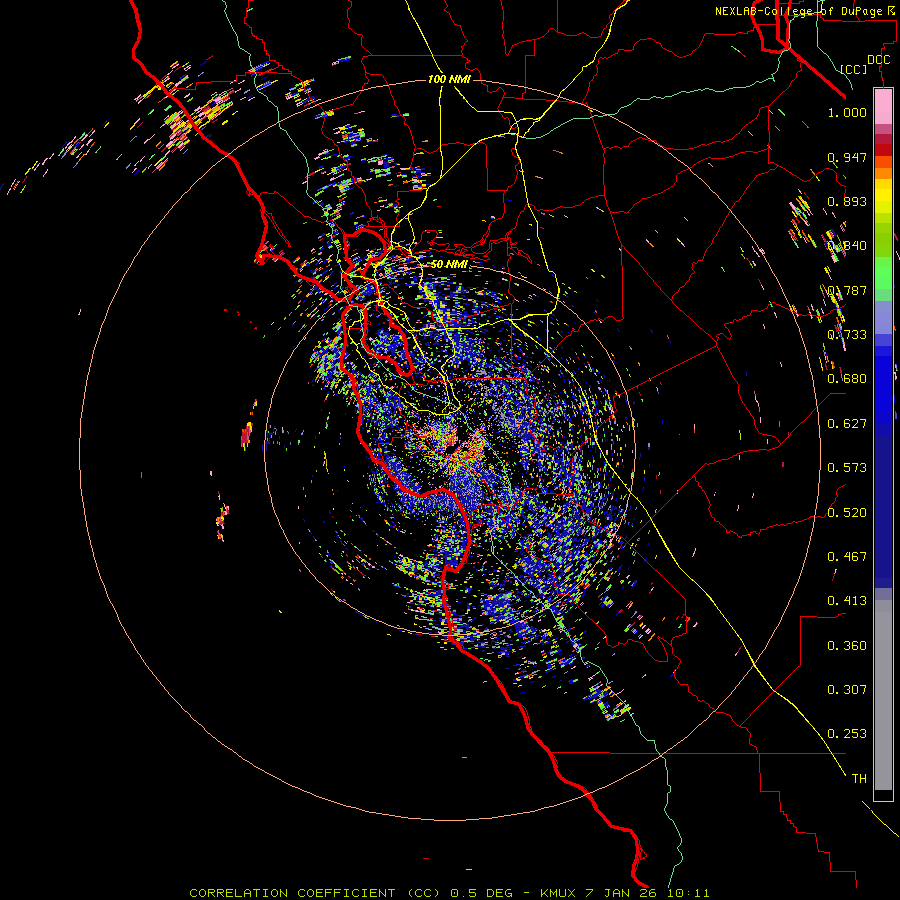This screenshot has width=900, height=900.
Task: Click the 0.893 scale value
Action: click(847, 201)
